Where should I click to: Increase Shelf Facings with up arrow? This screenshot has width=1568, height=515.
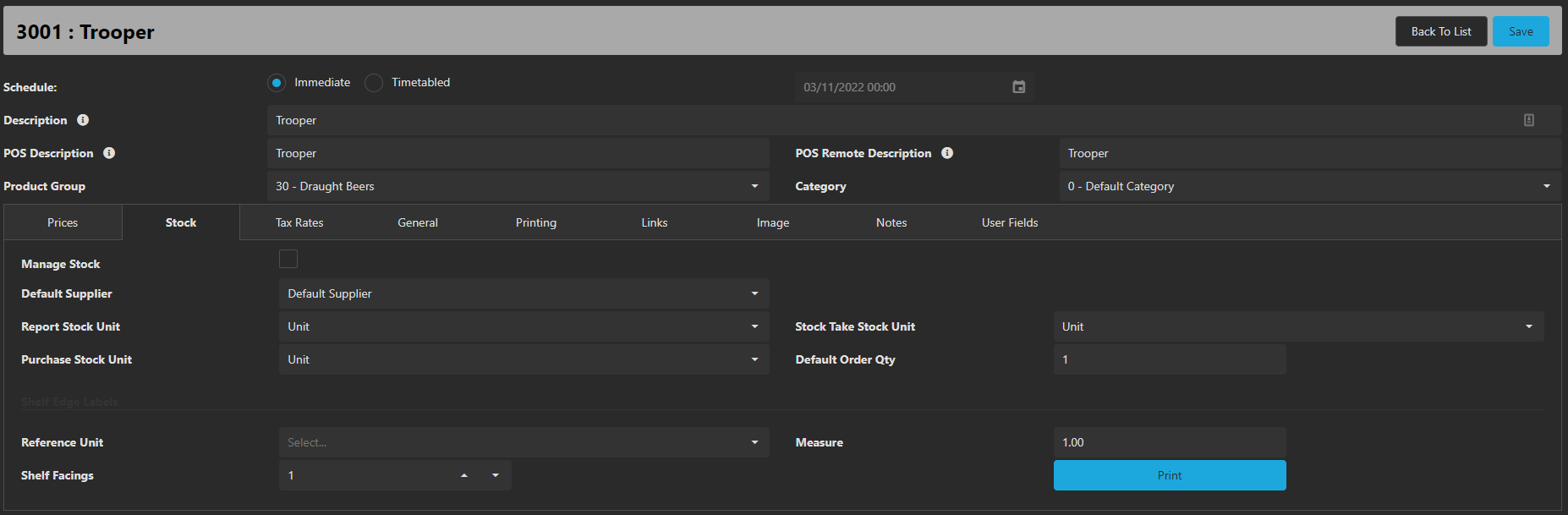[464, 475]
